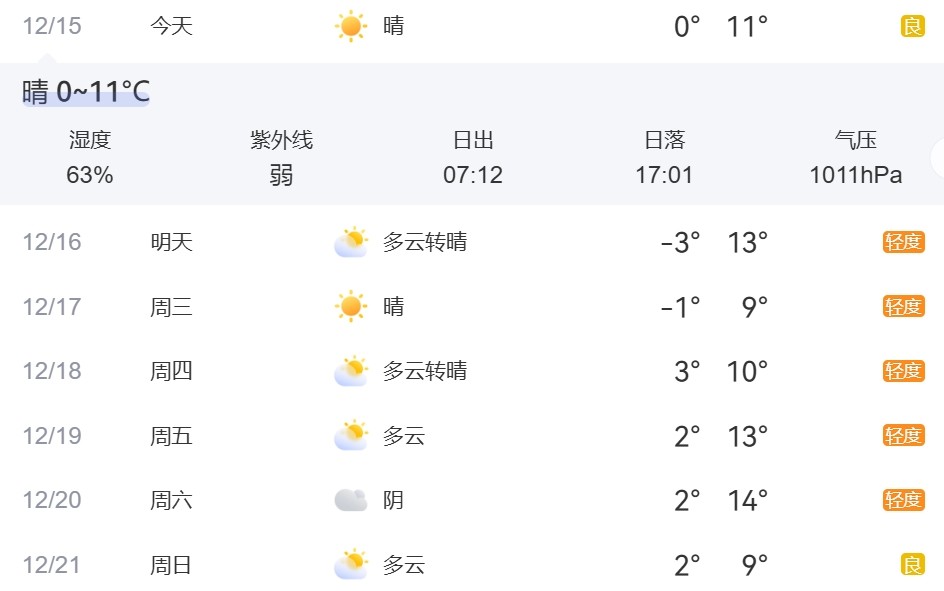The width and height of the screenshot is (944, 591).
Task: Click the weather icon on the 周四 row
Action: click(351, 371)
